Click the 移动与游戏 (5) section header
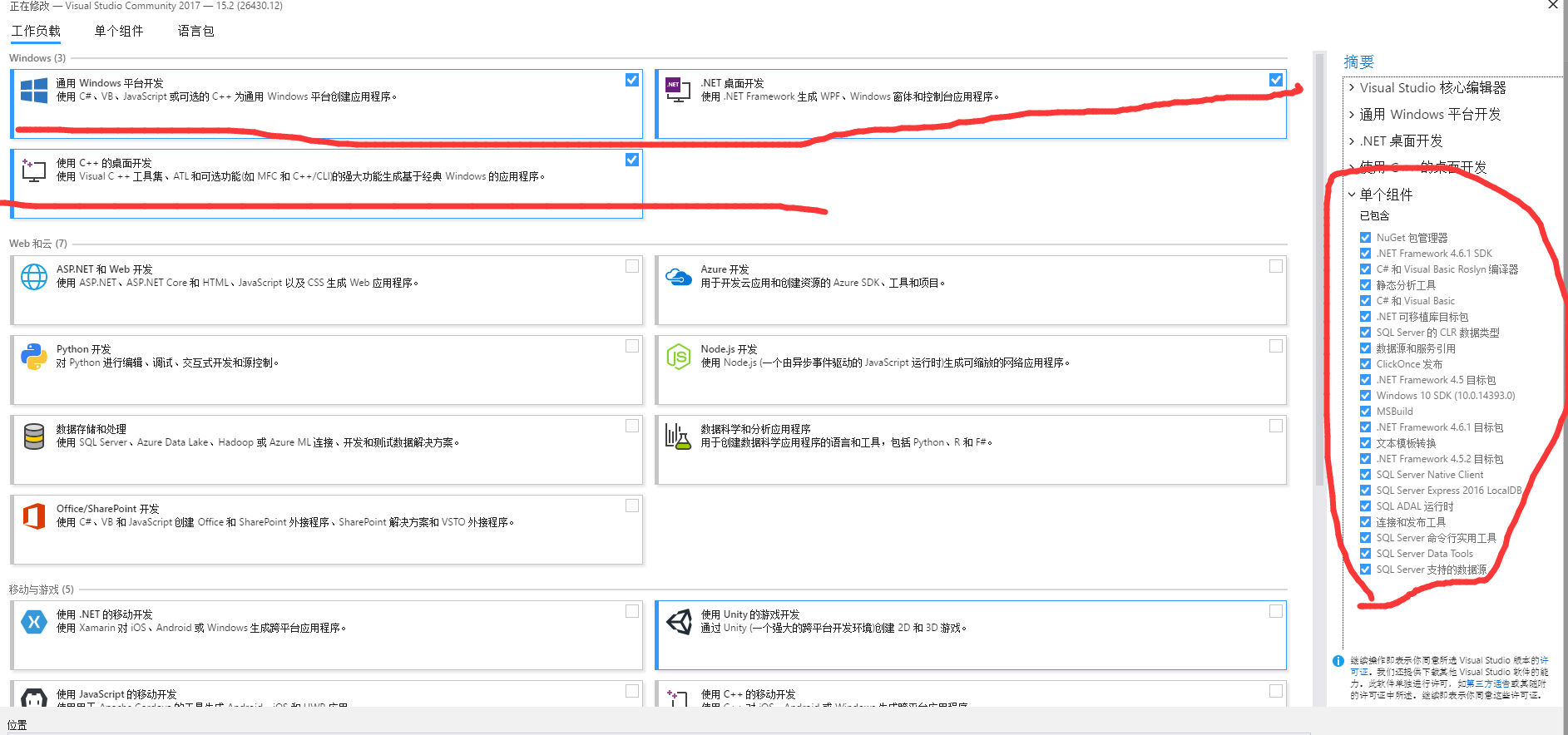1568x735 pixels. (x=42, y=589)
